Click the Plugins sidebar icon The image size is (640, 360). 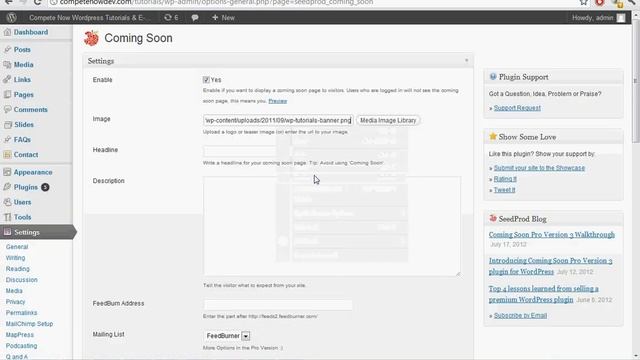coord(7,187)
